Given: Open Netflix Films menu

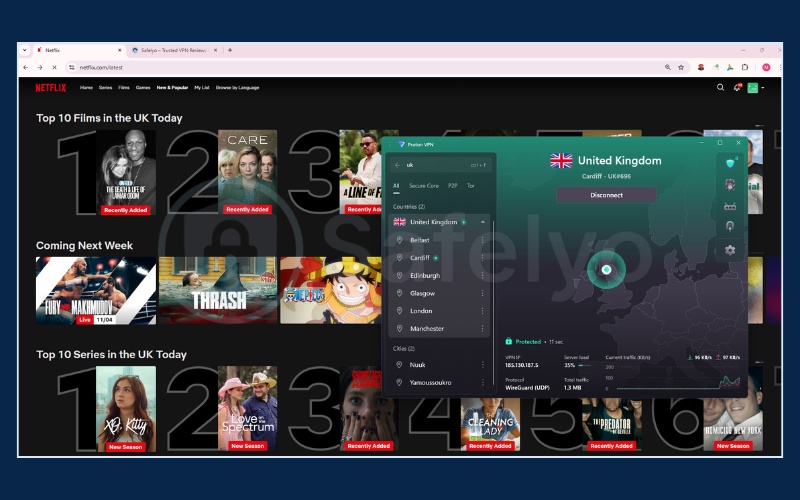Looking at the screenshot, I should tap(124, 88).
